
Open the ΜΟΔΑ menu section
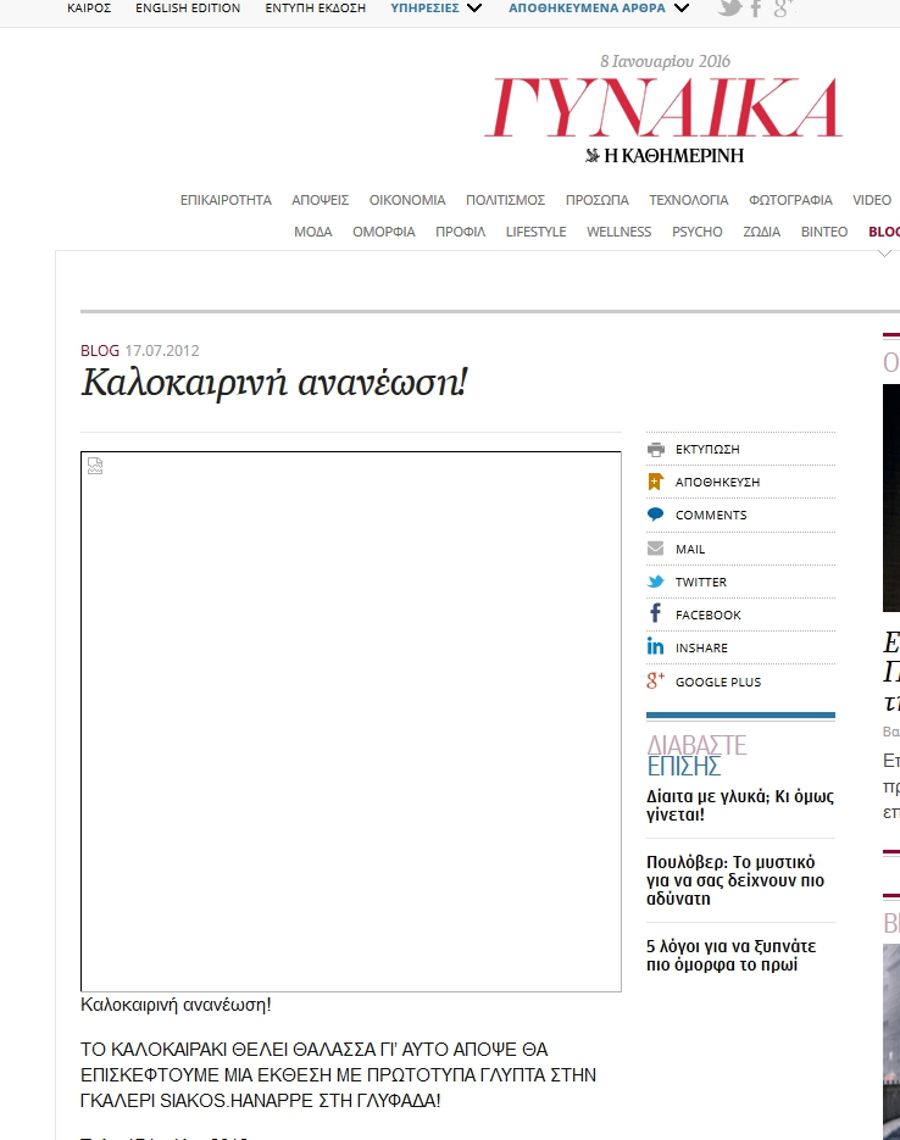point(313,232)
